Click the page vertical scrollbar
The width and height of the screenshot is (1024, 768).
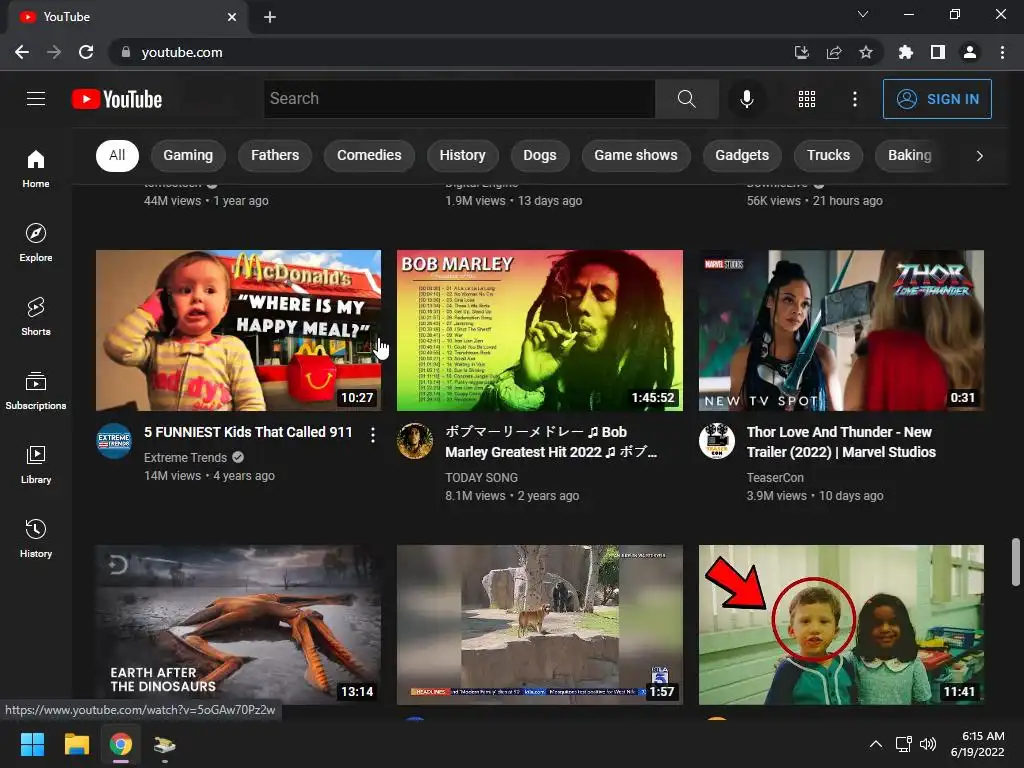pyautogui.click(x=1016, y=562)
